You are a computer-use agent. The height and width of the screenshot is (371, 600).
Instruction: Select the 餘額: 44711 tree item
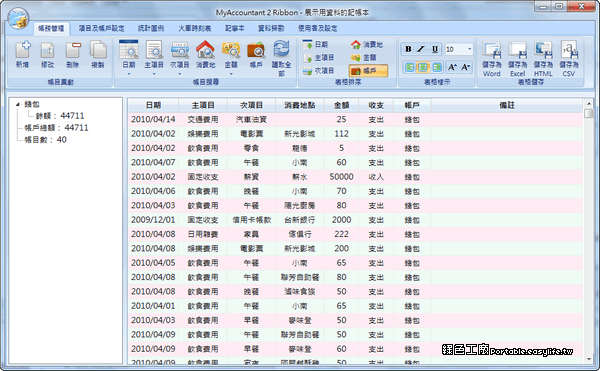click(60, 116)
